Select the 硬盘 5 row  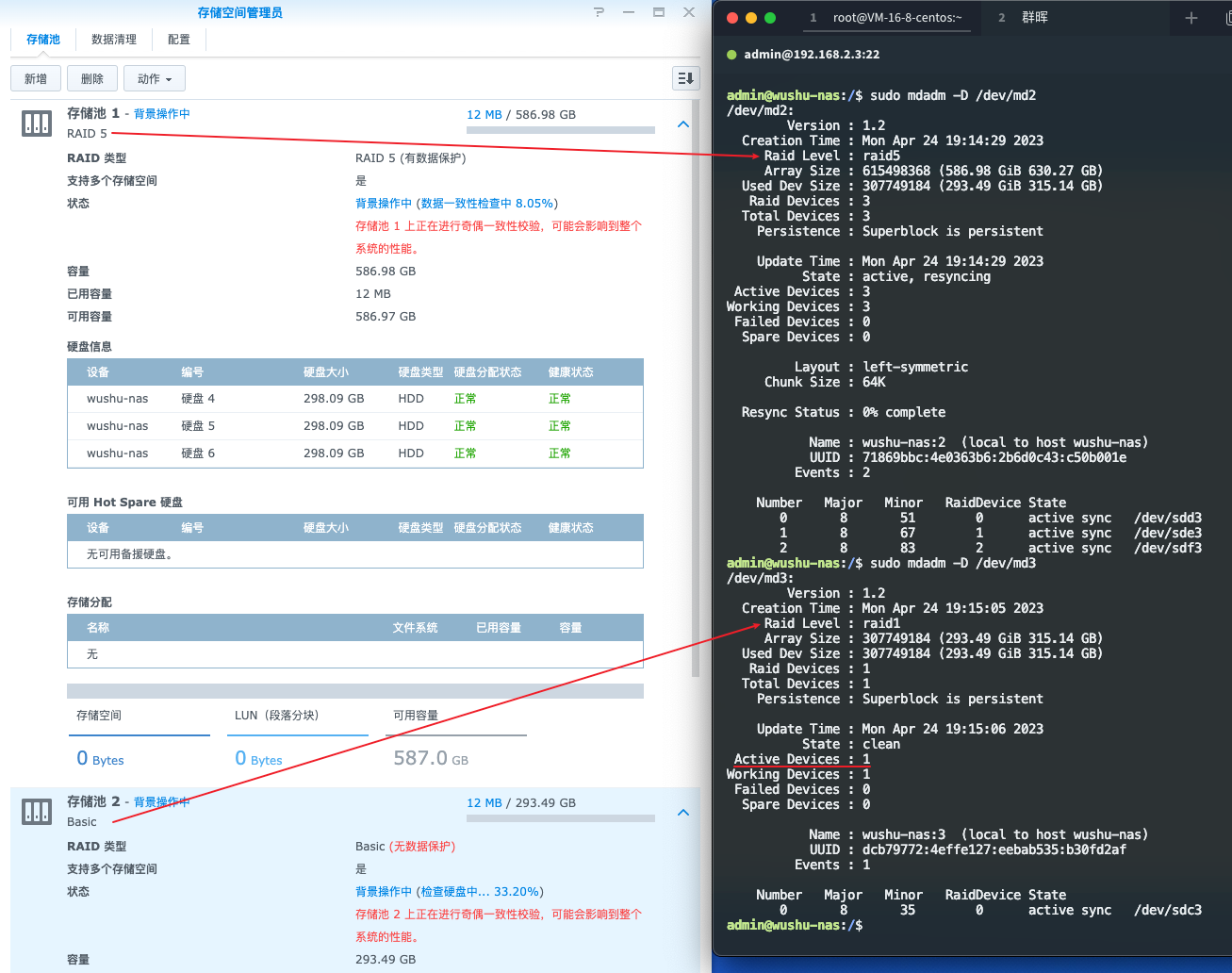[355, 426]
